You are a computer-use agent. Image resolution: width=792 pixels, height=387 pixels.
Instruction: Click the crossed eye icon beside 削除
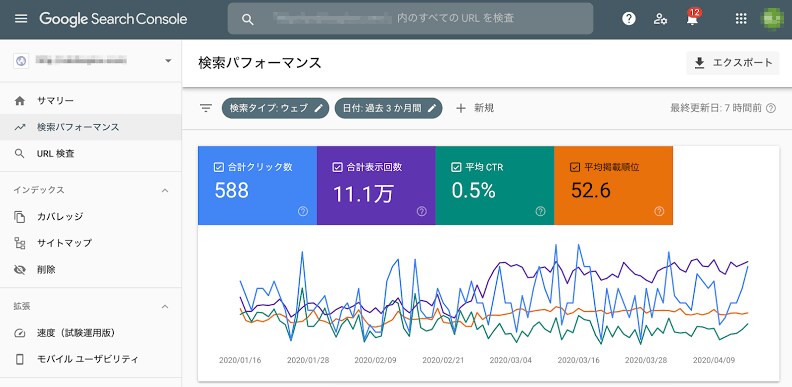point(20,270)
